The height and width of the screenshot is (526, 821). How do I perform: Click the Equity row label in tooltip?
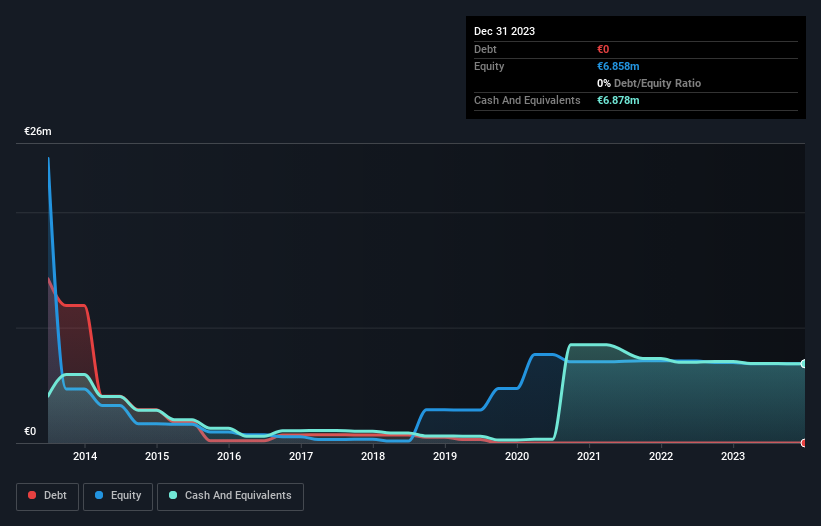tap(489, 66)
